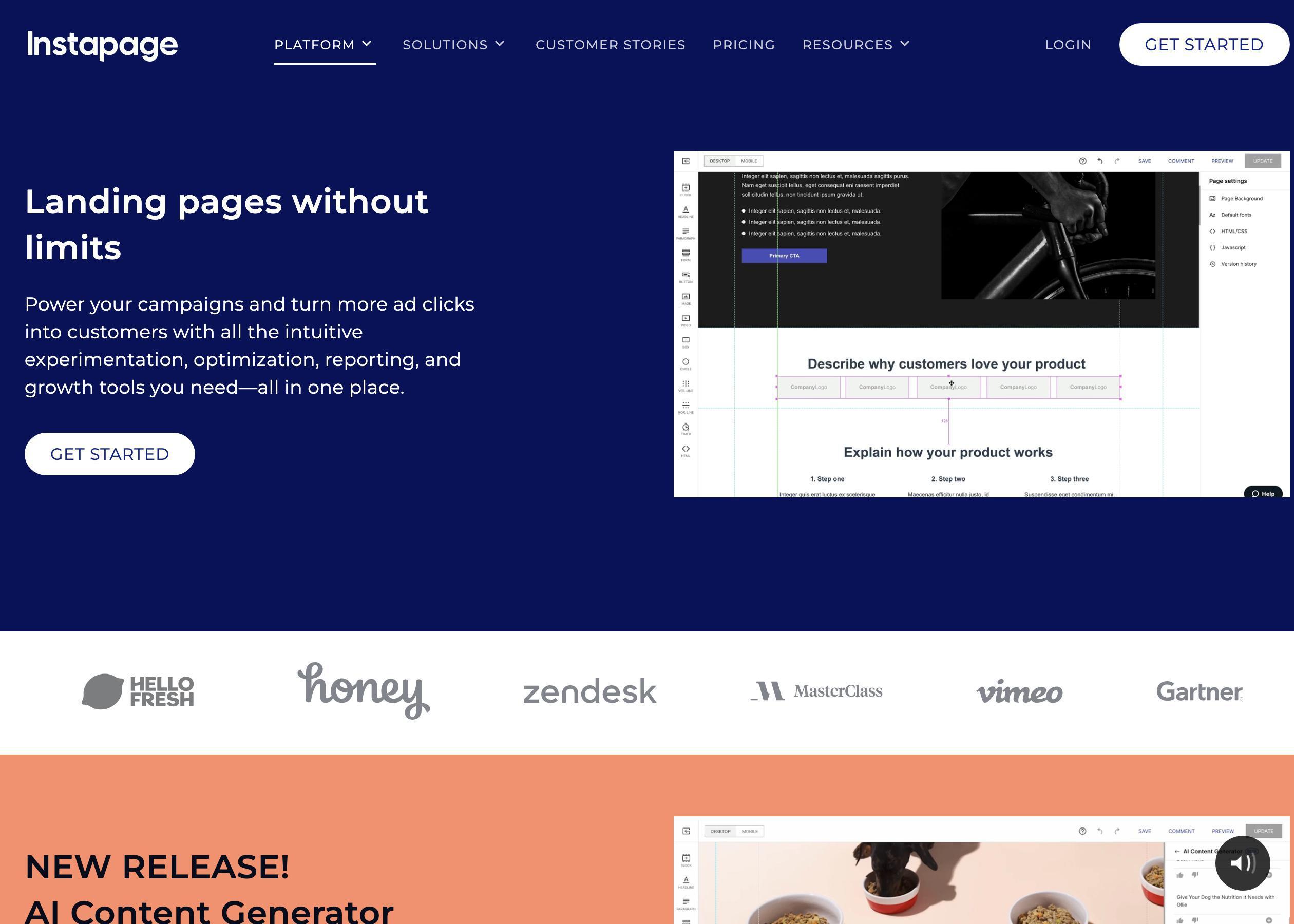Screen dimensions: 1294x924
Task: Click the MasterClass logo thumbnail
Action: point(817,690)
